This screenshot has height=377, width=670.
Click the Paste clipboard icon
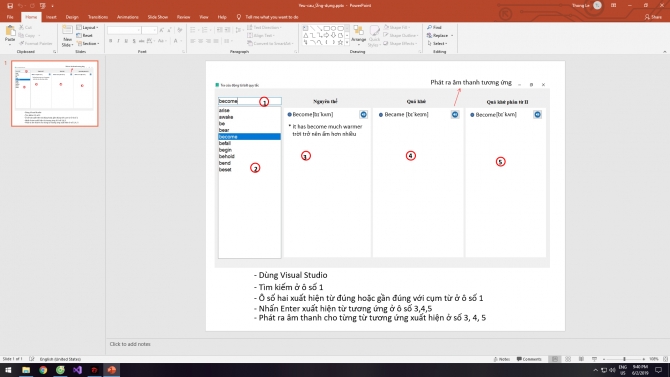coord(10,31)
